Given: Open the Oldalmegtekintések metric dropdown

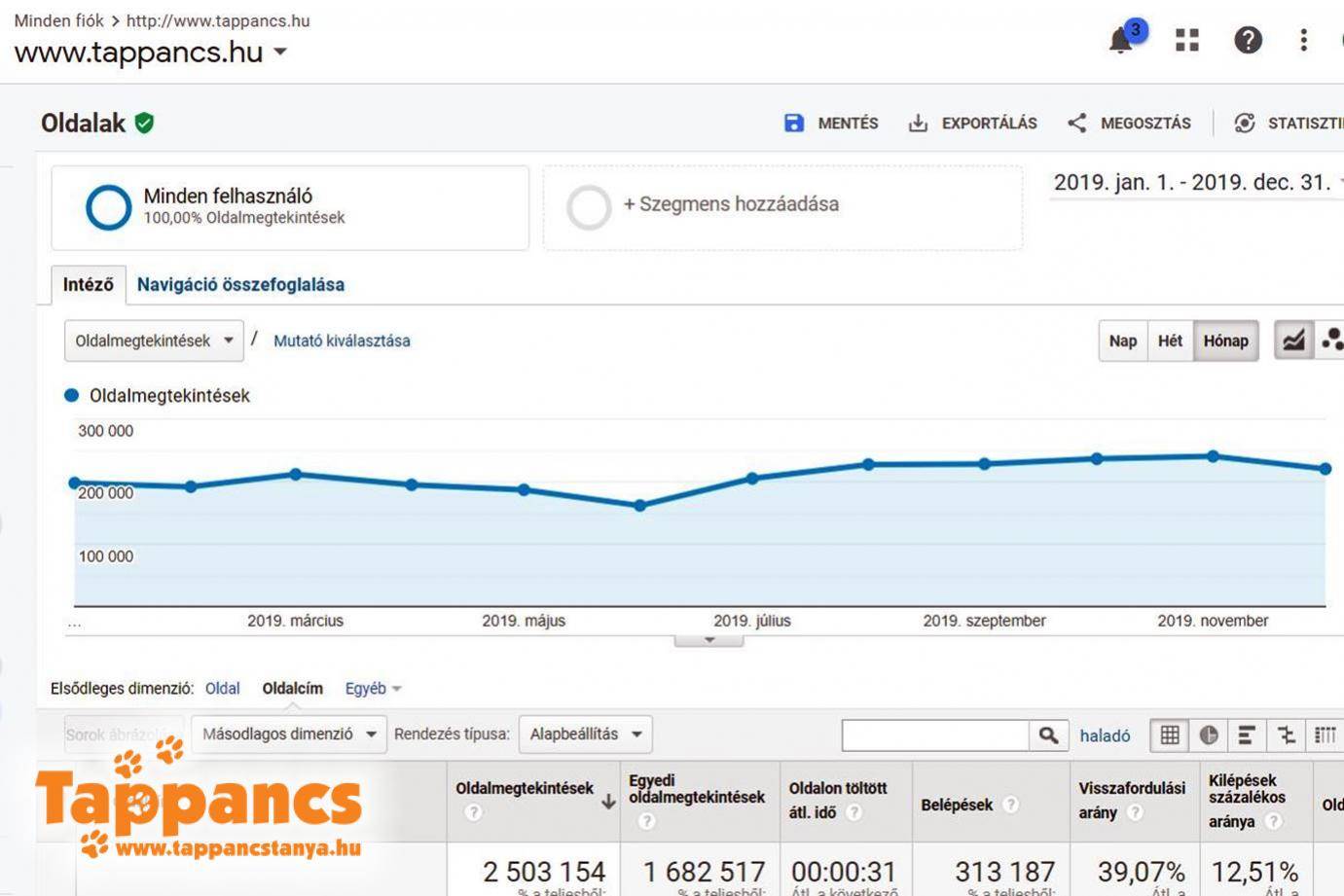Looking at the screenshot, I should pyautogui.click(x=154, y=340).
